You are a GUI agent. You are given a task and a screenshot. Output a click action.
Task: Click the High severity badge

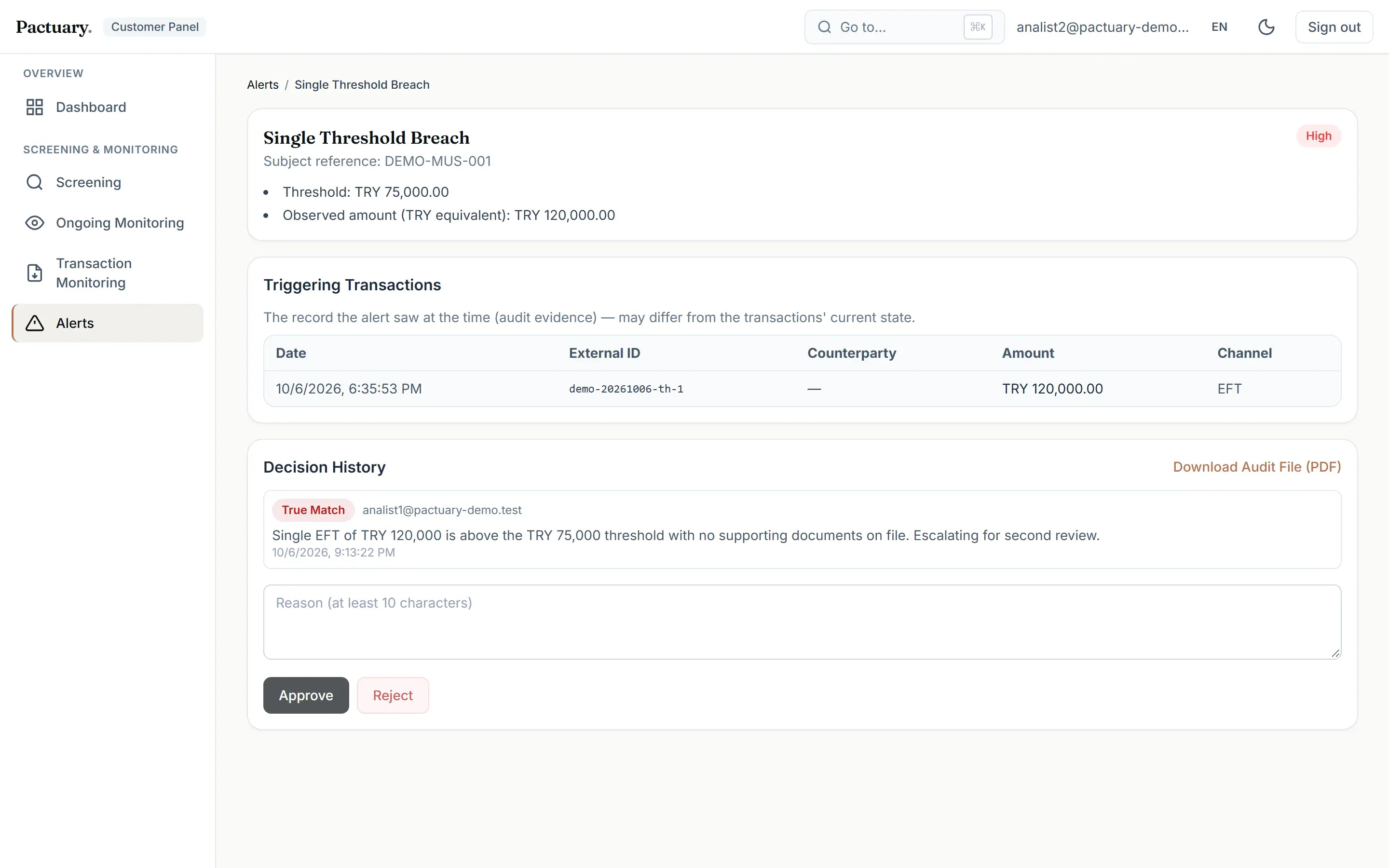point(1319,136)
